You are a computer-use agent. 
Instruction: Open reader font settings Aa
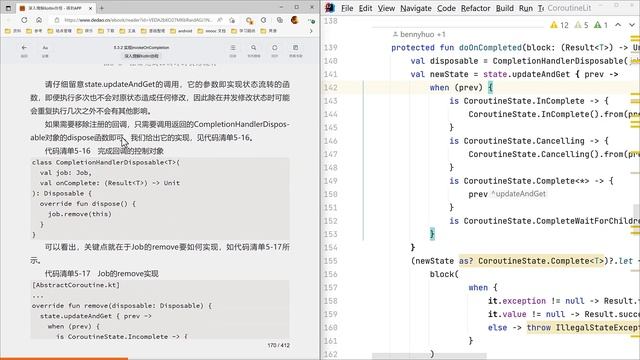tap(45, 48)
